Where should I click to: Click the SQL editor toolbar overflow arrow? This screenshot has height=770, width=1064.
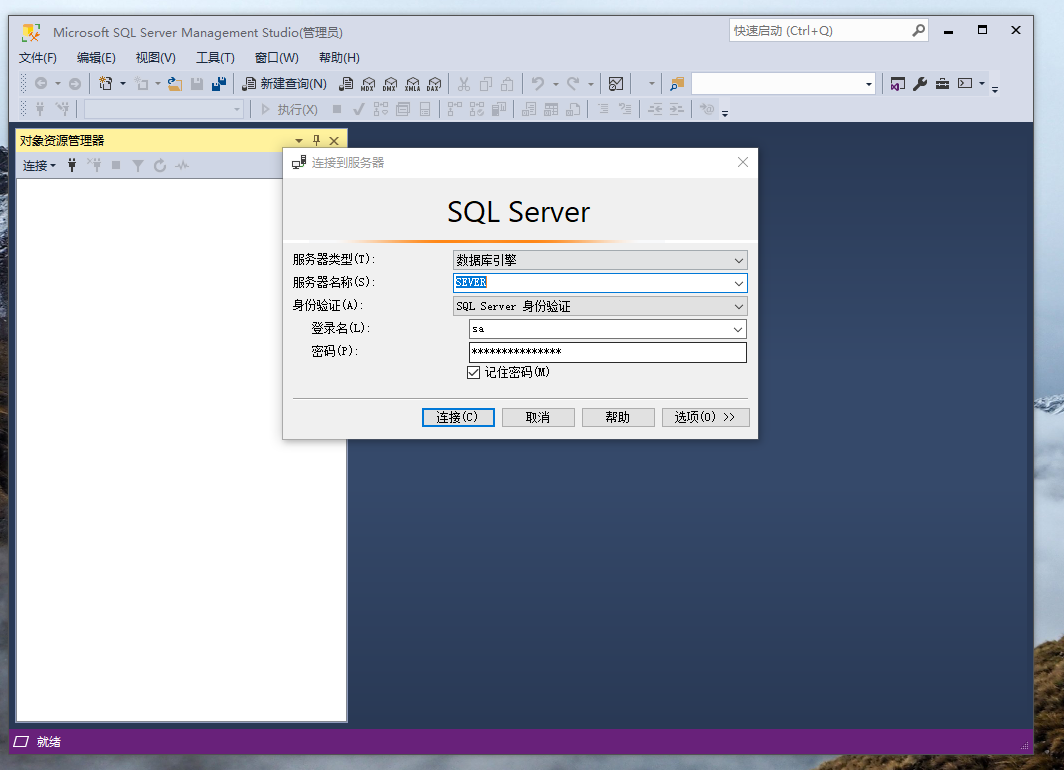coord(725,113)
